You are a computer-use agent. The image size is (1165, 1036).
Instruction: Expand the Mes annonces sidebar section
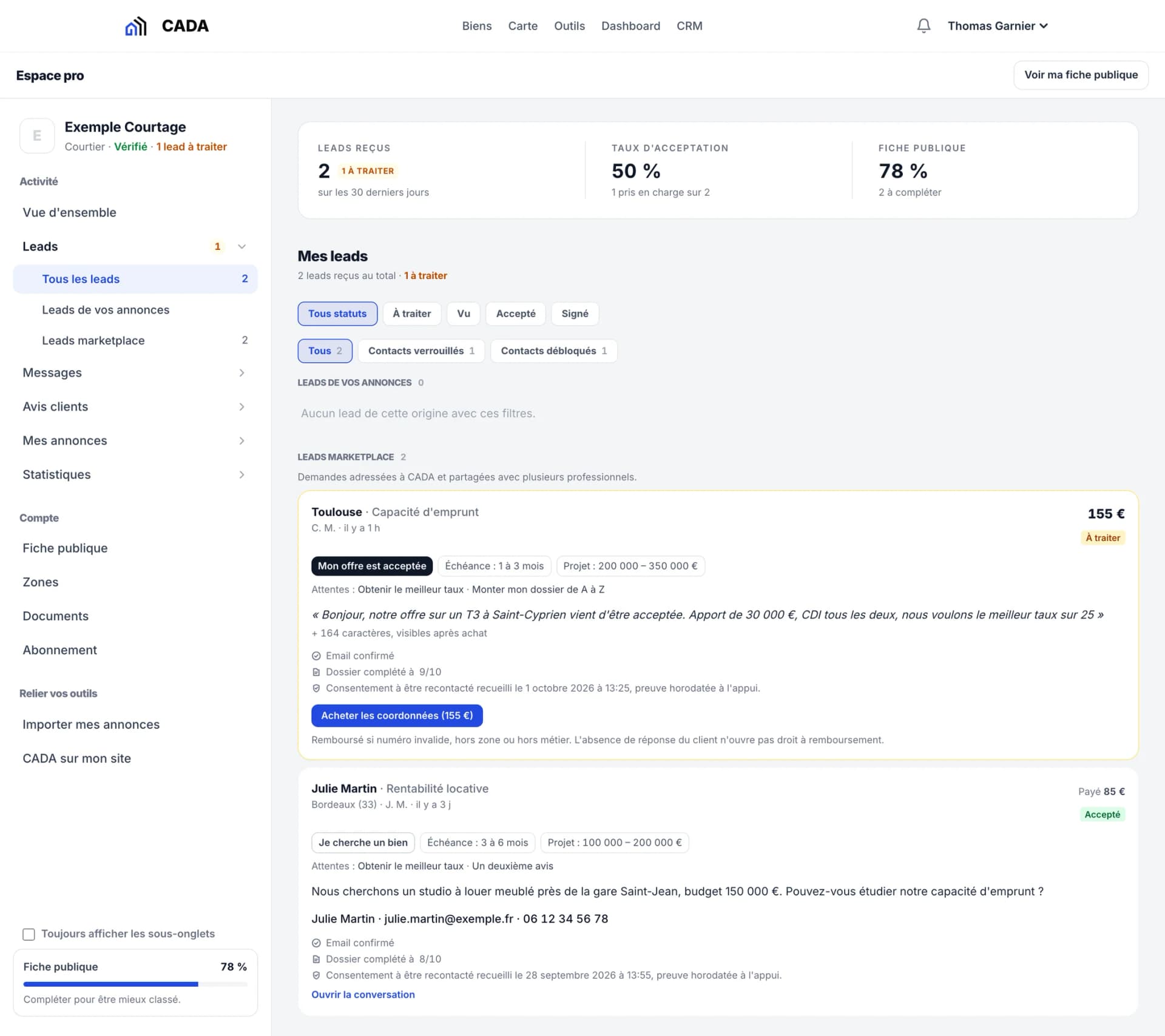pyautogui.click(x=241, y=440)
